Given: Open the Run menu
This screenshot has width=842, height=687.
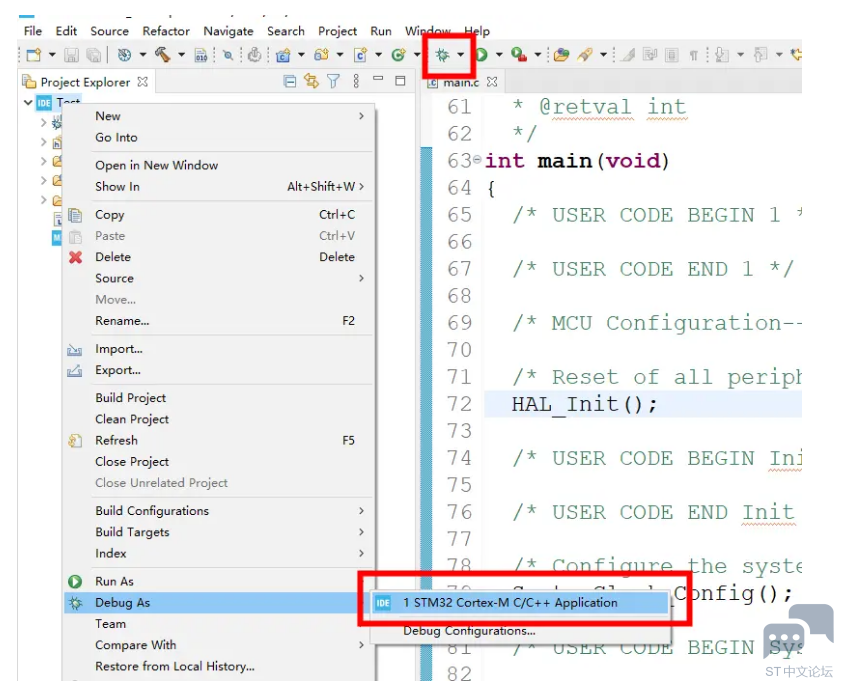Looking at the screenshot, I should [x=381, y=31].
